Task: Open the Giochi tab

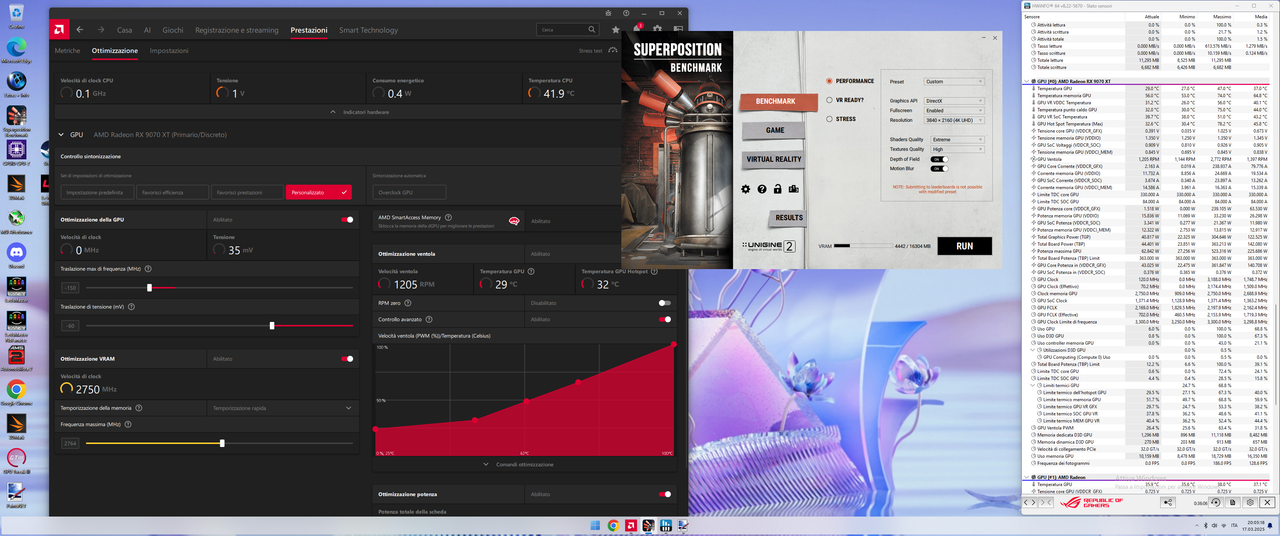Action: click(x=173, y=30)
